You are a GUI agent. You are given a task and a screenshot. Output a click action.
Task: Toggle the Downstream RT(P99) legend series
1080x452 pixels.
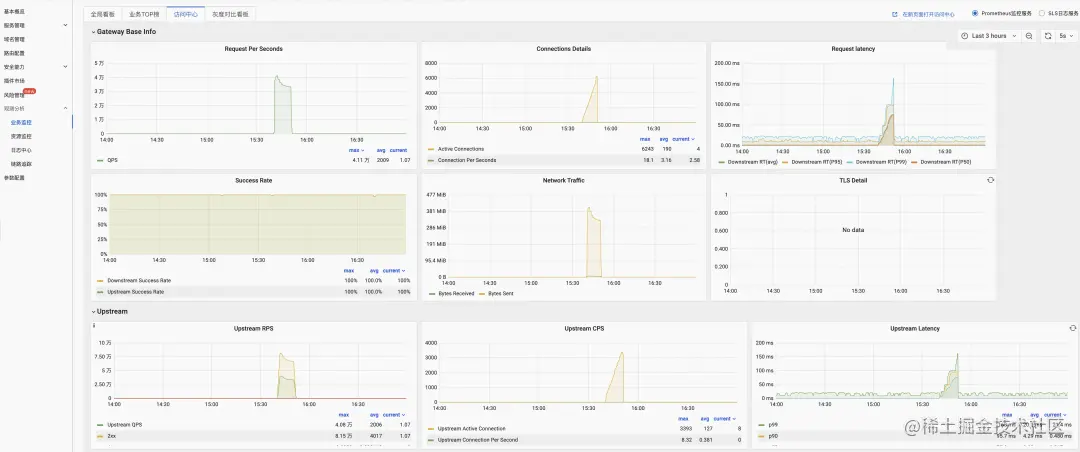[x=882, y=163]
